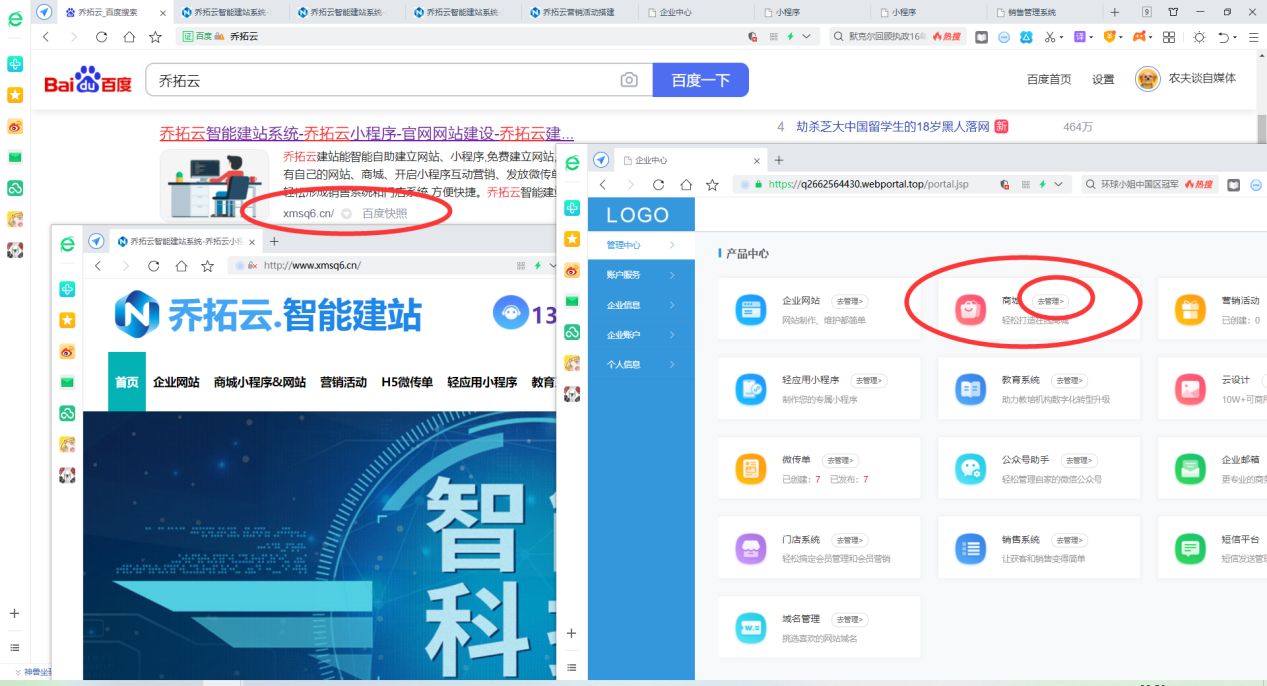Select the 企业邮箱 mail icon
This screenshot has height=686, width=1267.
click(1189, 469)
